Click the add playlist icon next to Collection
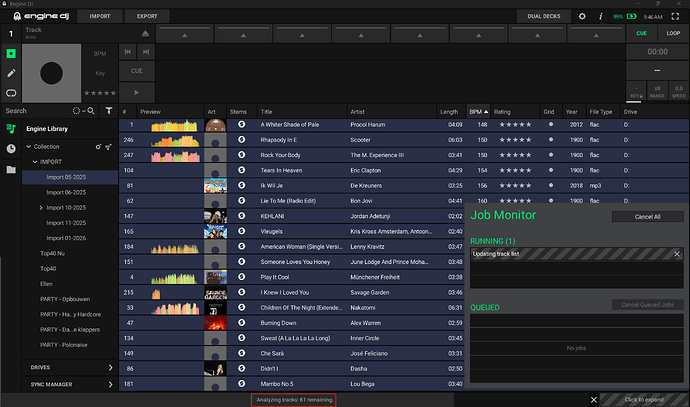Screen dimensions: 690x407 point(98,147)
